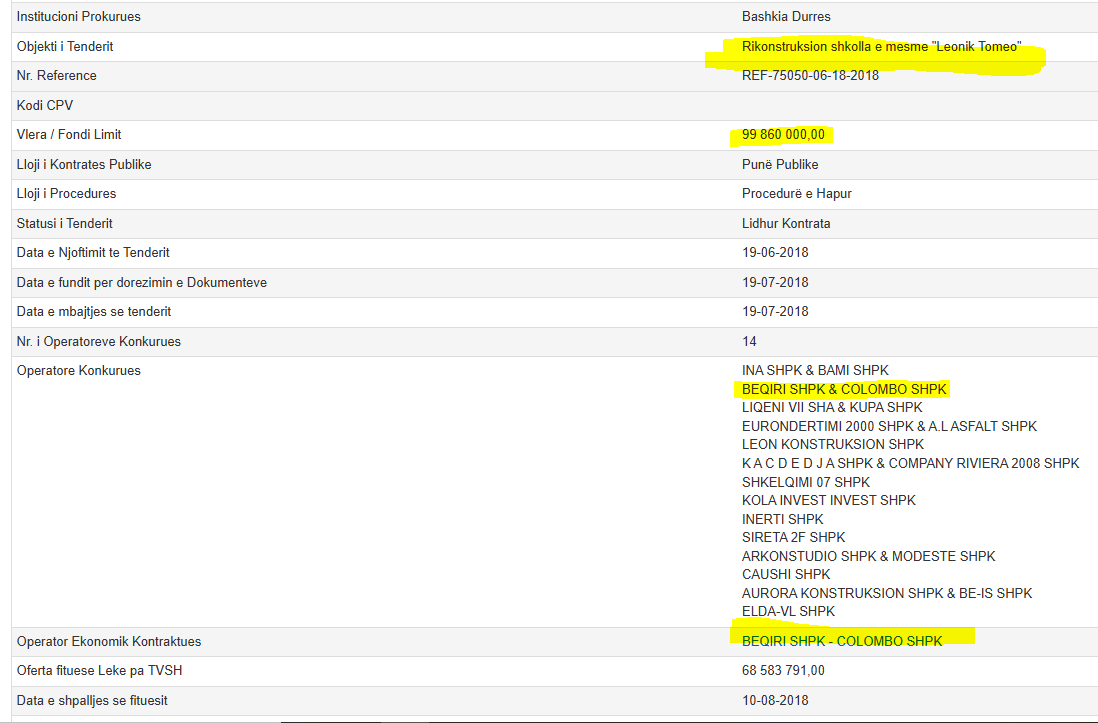Image resolution: width=1098 pixels, height=723 pixels.
Task: Click INA SHPK & BAMI SHPK entry
Action: point(815,370)
